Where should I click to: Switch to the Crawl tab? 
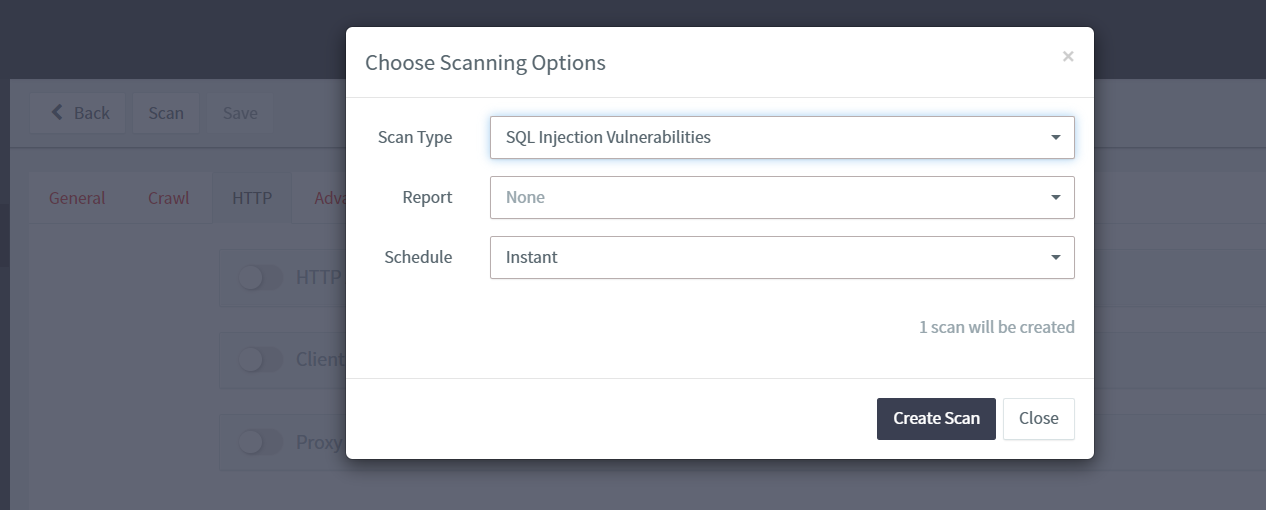[x=168, y=198]
